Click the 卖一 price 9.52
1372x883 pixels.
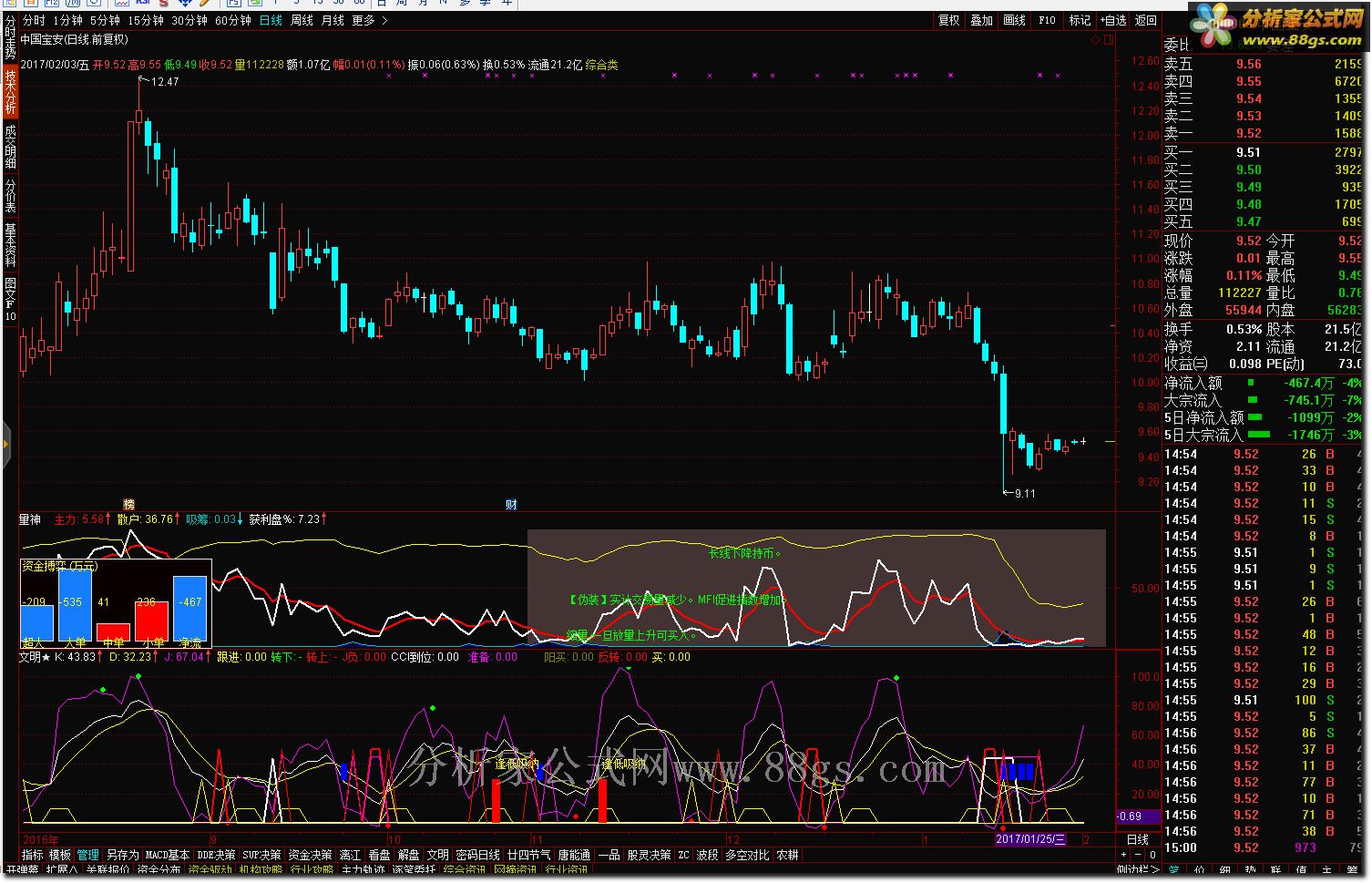click(1248, 133)
